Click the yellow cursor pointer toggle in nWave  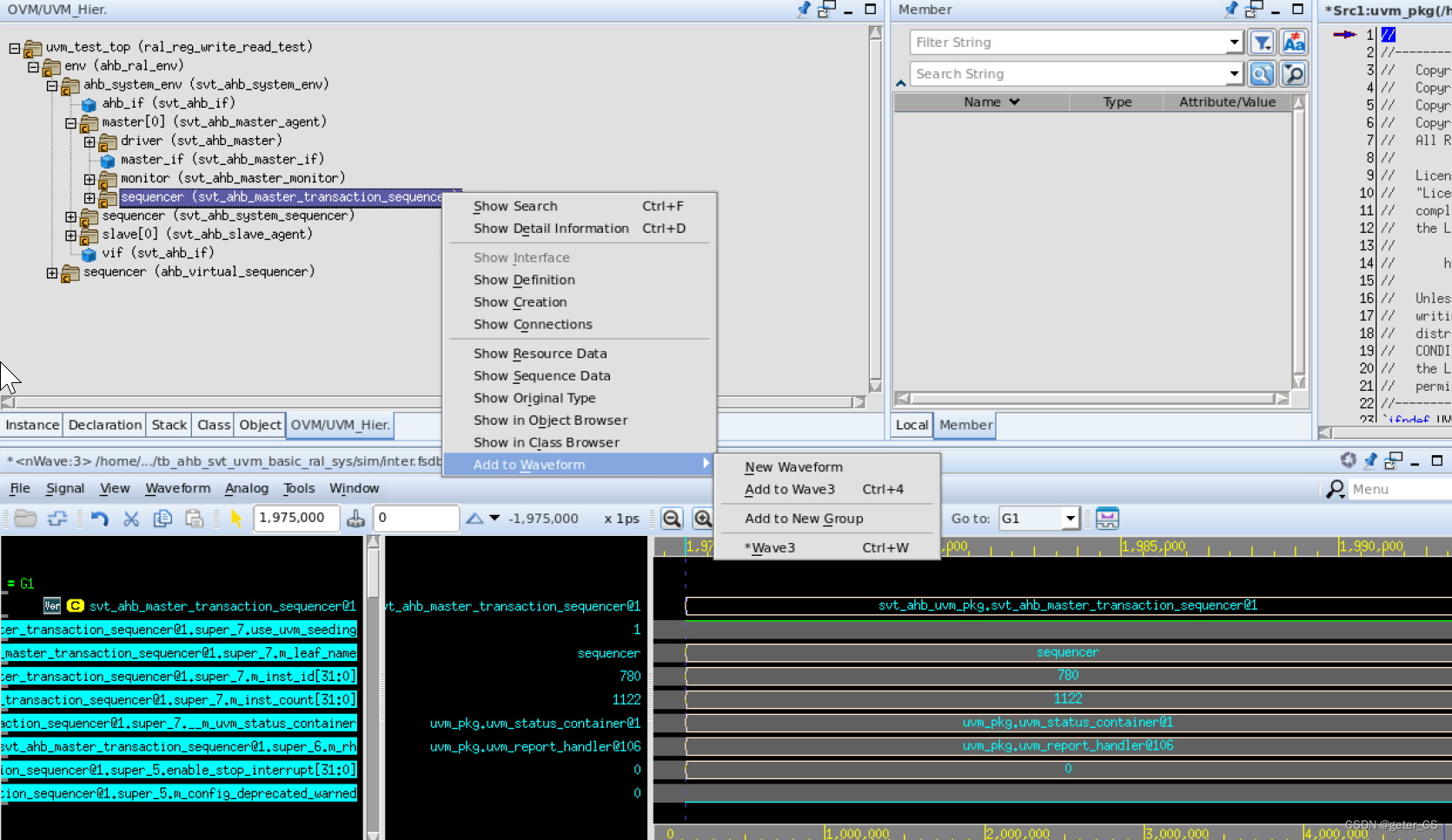click(235, 519)
